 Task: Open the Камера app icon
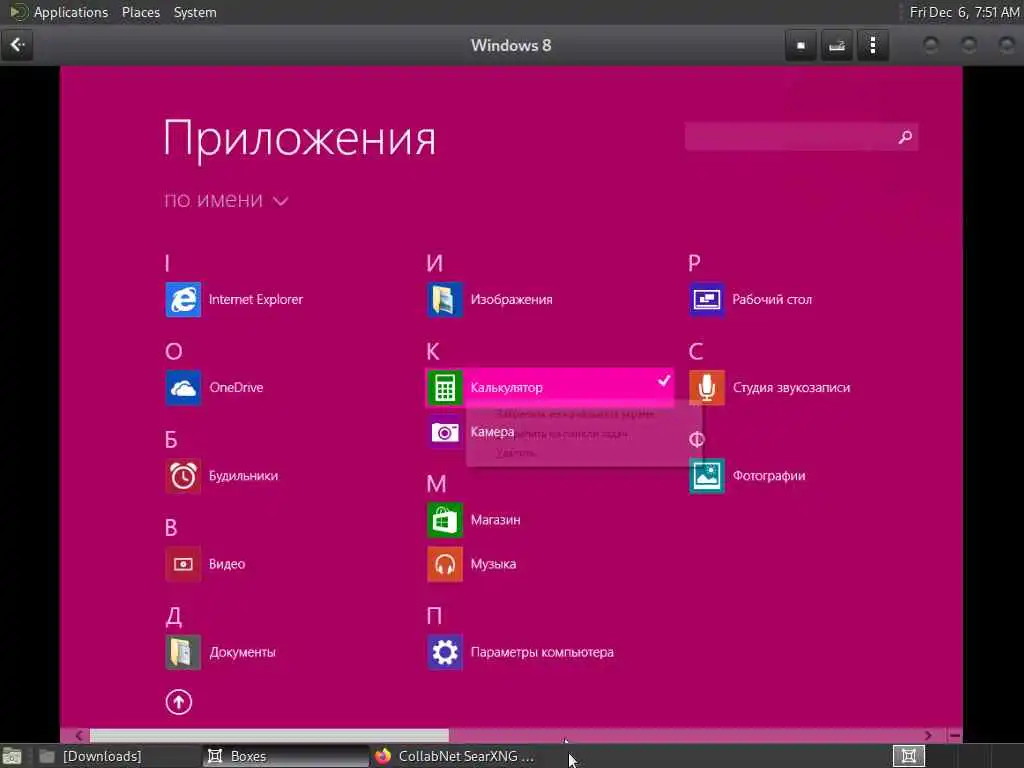coord(445,432)
